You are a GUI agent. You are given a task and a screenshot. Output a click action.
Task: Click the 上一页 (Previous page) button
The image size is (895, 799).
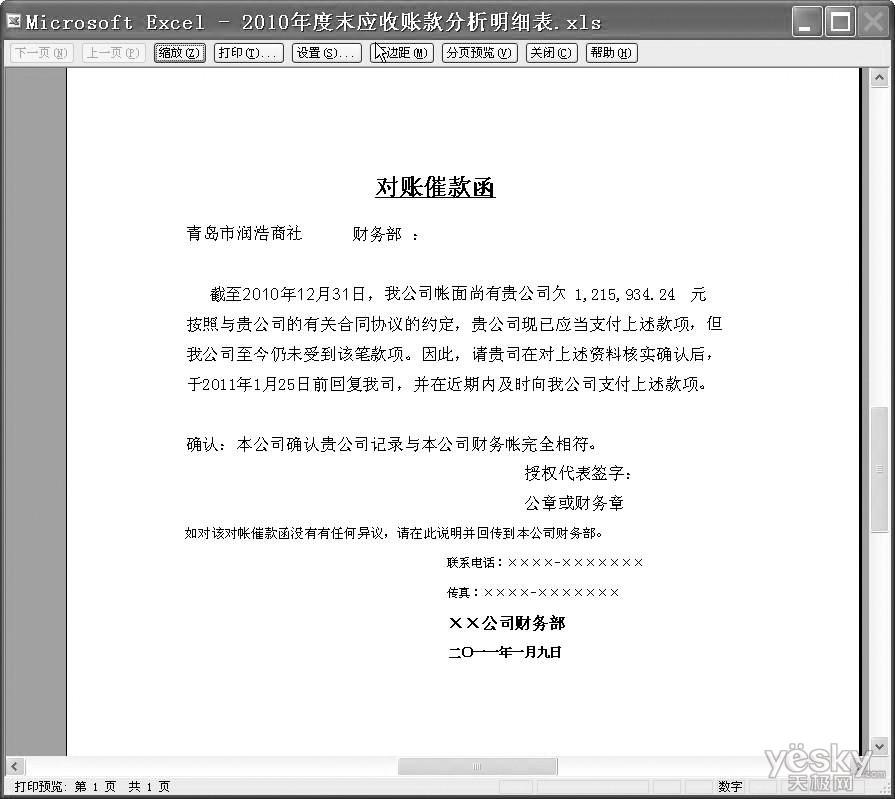[113, 53]
